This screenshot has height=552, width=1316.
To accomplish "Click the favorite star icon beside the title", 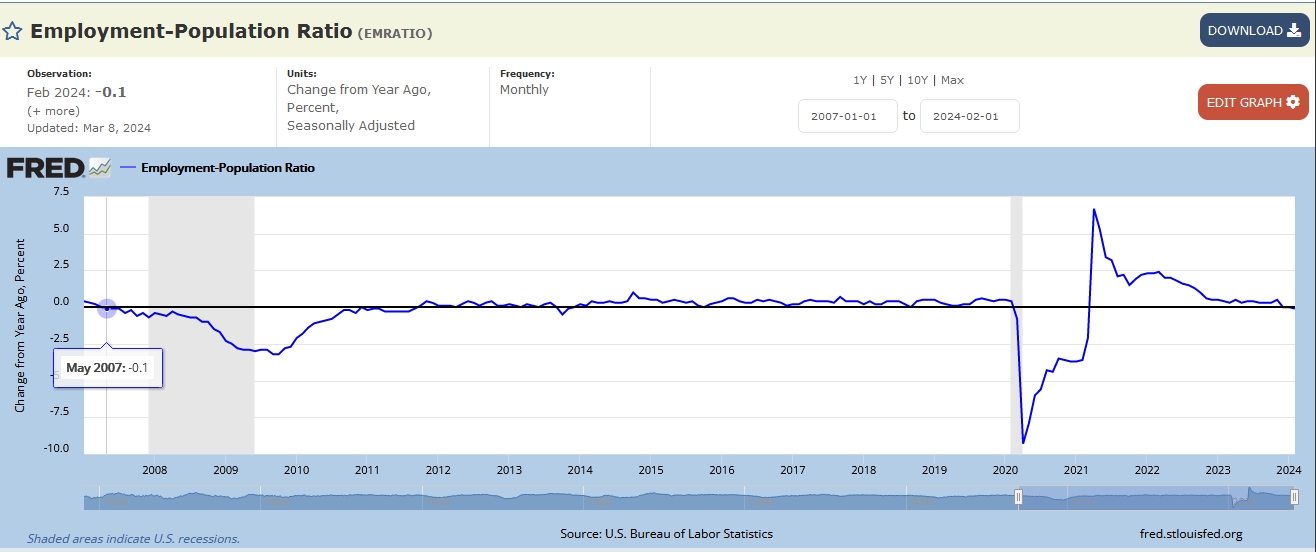I will 12,31.
